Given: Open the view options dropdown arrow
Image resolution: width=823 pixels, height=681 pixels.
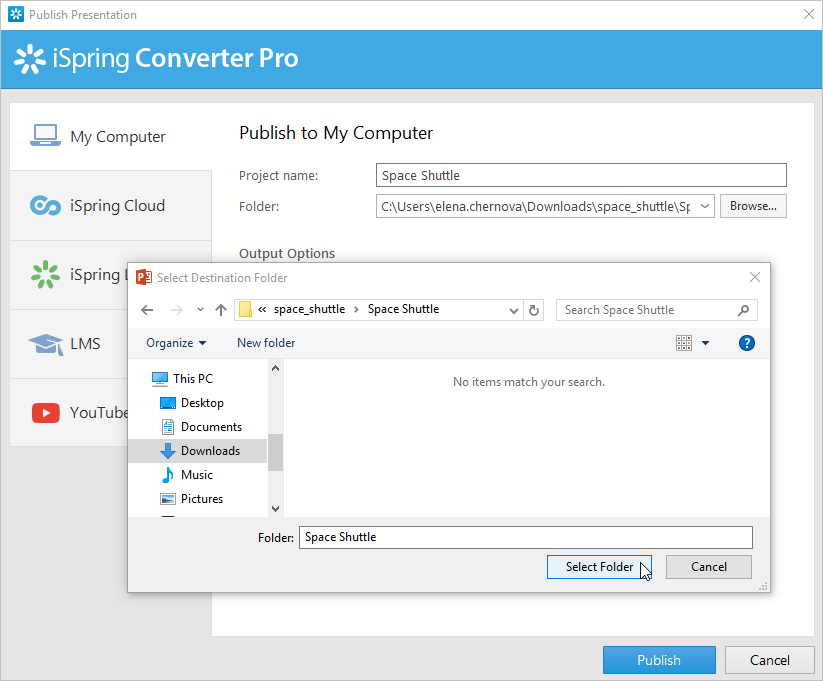Looking at the screenshot, I should pos(705,343).
